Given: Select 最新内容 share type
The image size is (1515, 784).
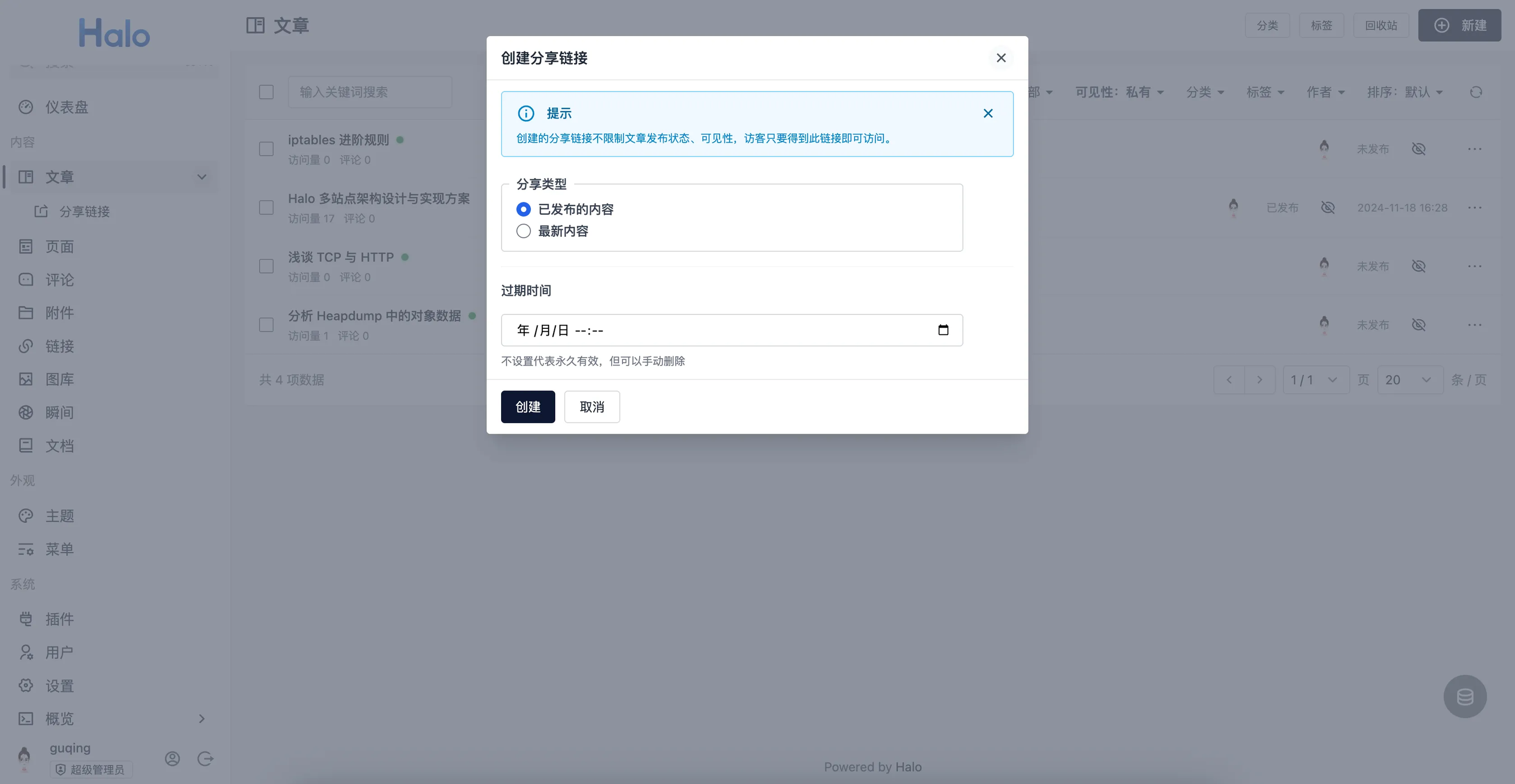Looking at the screenshot, I should [524, 231].
